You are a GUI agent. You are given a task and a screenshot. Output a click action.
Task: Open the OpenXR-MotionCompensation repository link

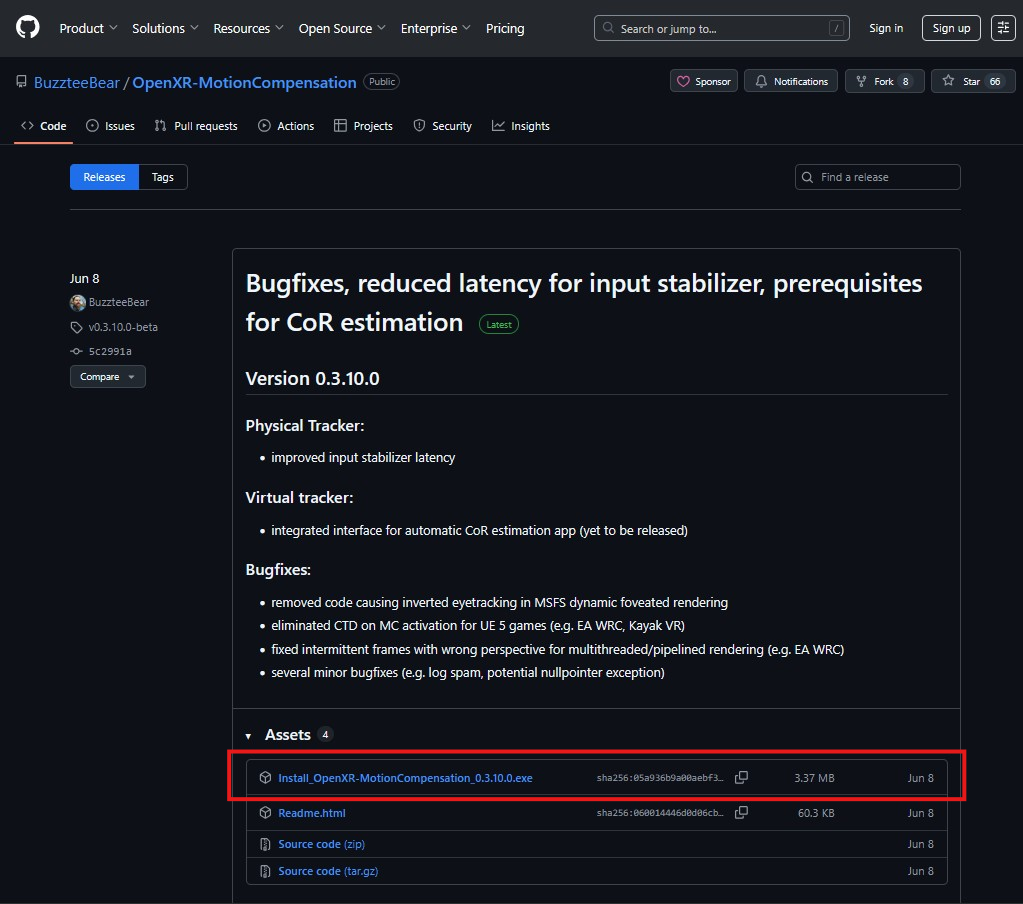[x=244, y=83]
